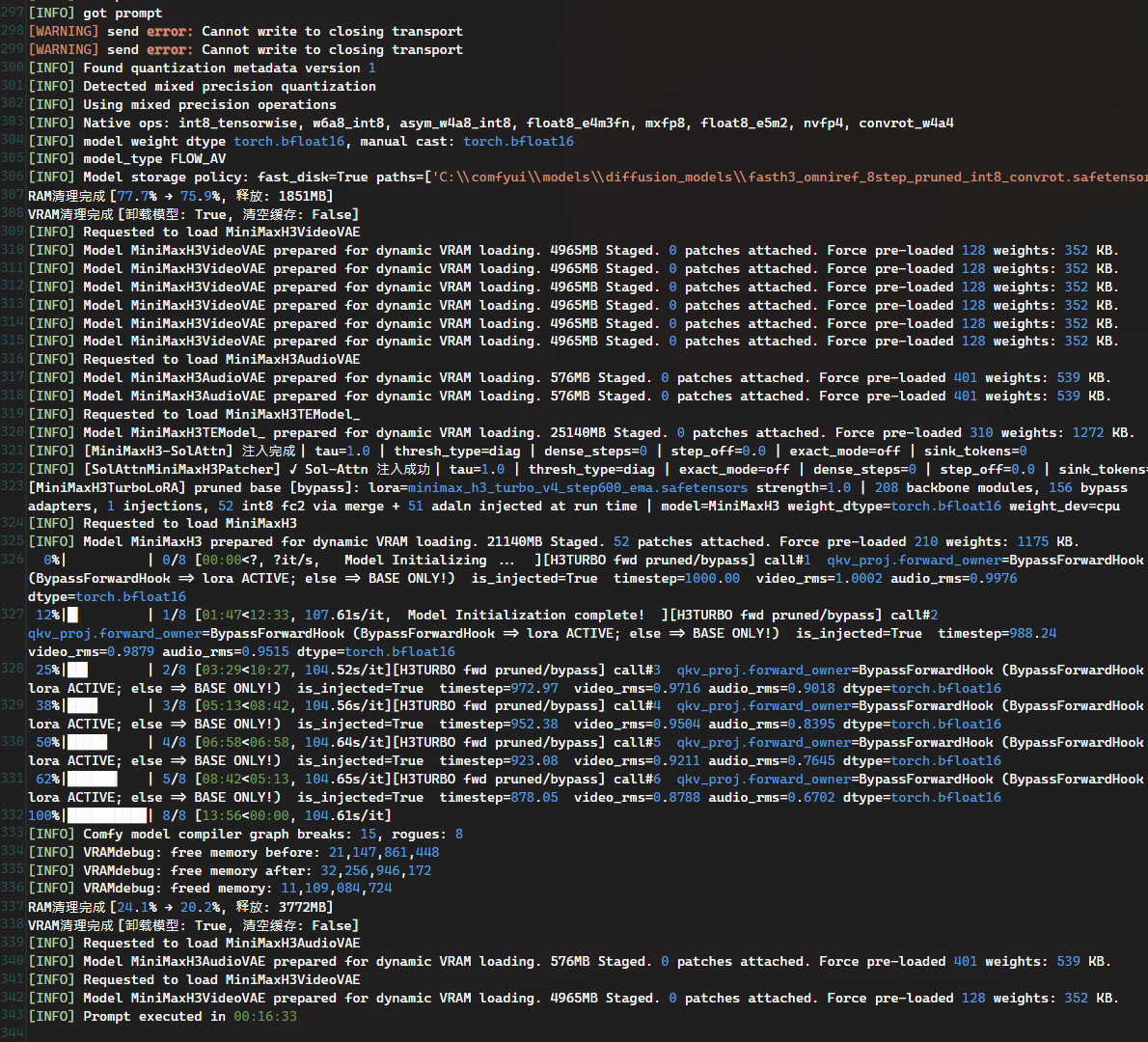Click 'Prompt executed in 00:16:33' line
The image size is (1148, 1042).
(162, 1016)
